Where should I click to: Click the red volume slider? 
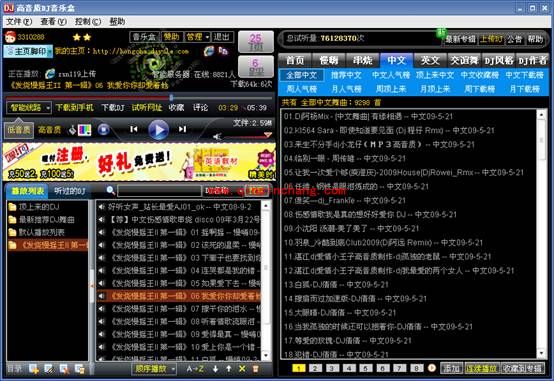click(x=248, y=136)
